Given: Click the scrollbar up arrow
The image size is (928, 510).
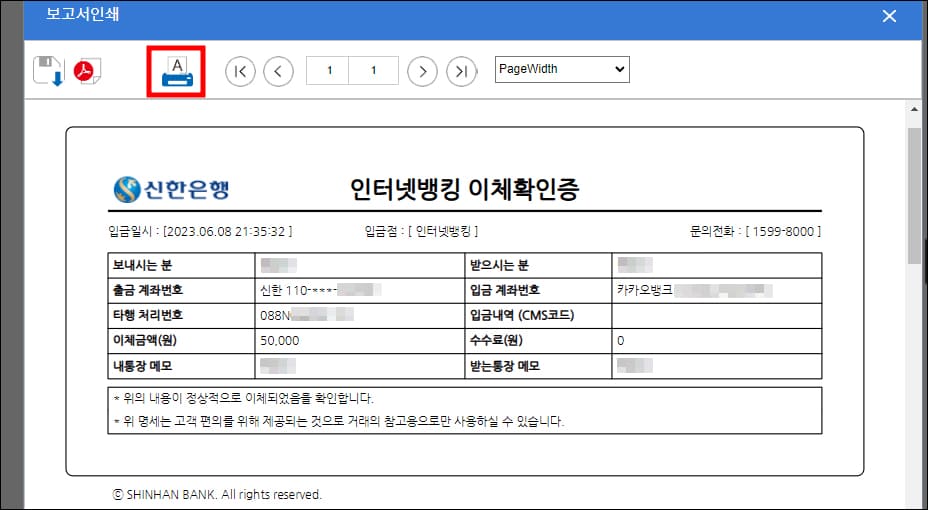Looking at the screenshot, I should point(914,109).
